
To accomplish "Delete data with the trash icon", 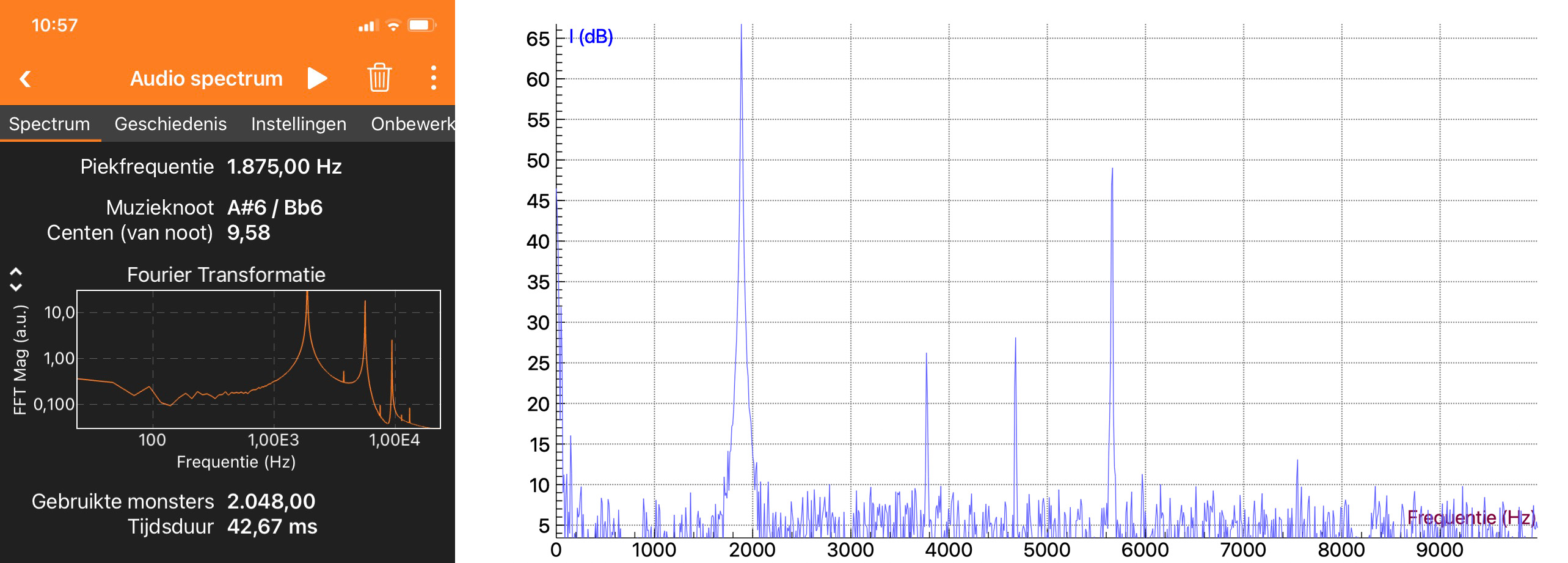I will (379, 78).
